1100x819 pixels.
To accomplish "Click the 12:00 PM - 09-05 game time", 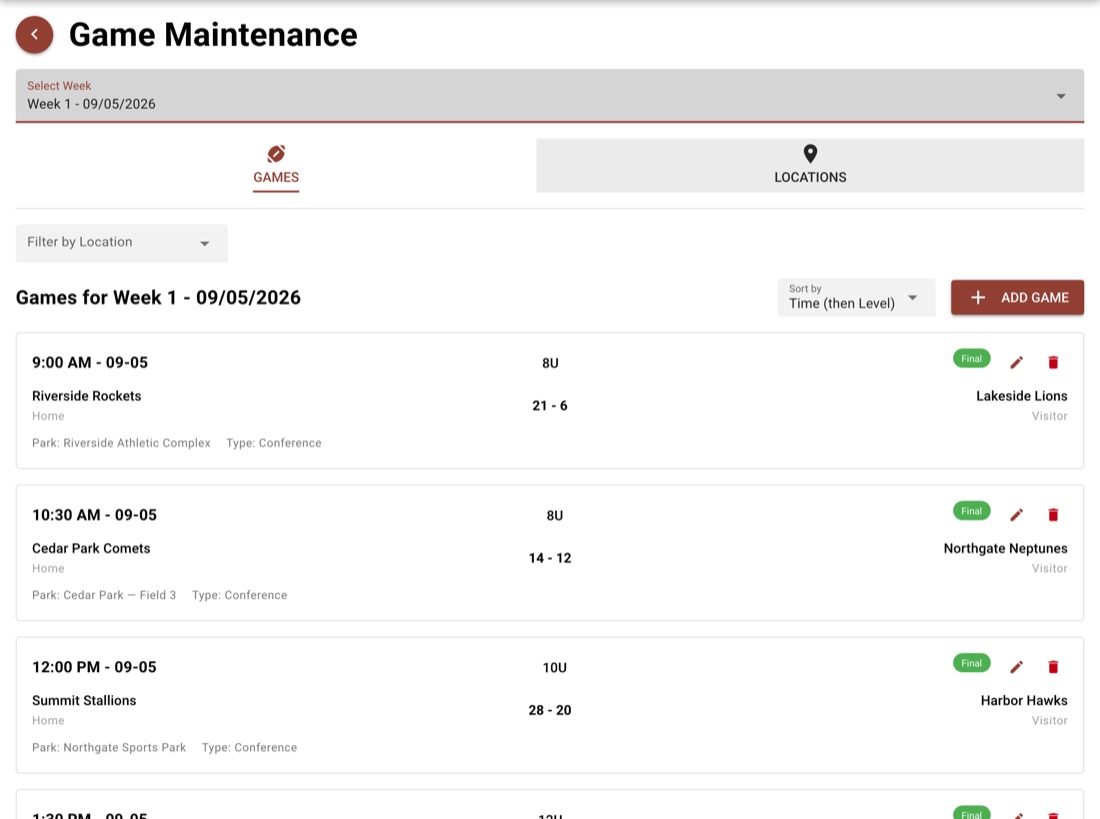I will pyautogui.click(x=95, y=667).
